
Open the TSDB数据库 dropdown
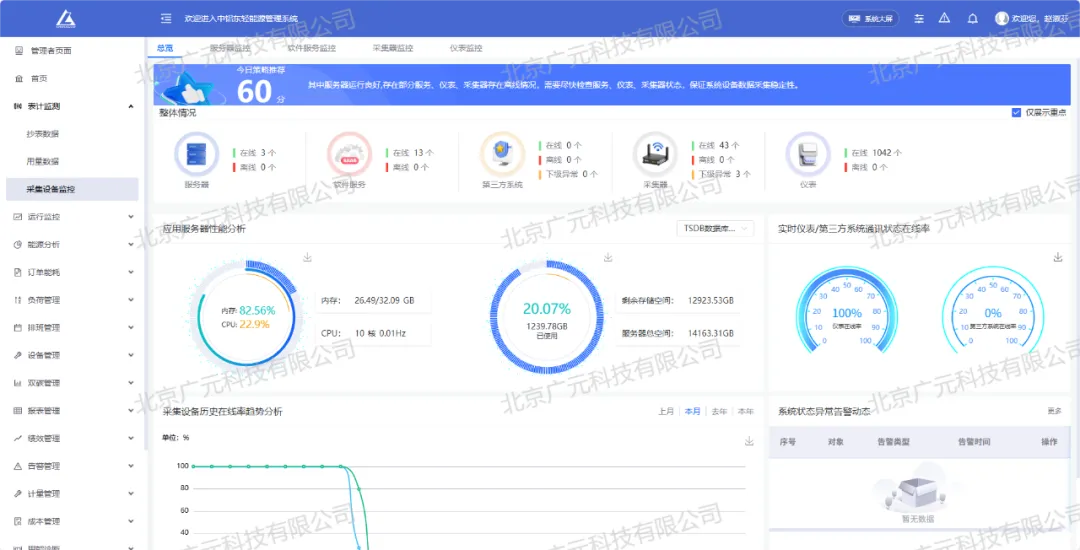tap(716, 229)
